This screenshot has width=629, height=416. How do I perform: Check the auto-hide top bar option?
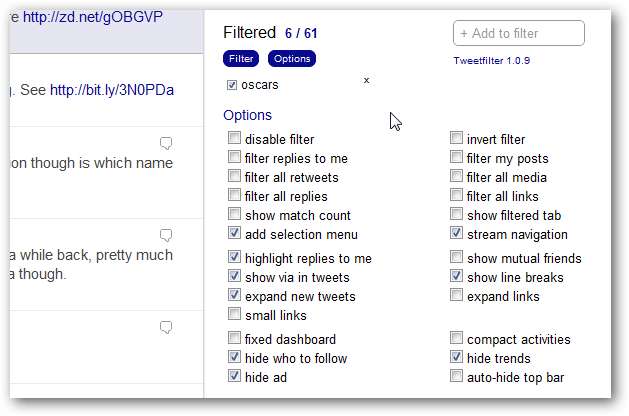tap(456, 377)
